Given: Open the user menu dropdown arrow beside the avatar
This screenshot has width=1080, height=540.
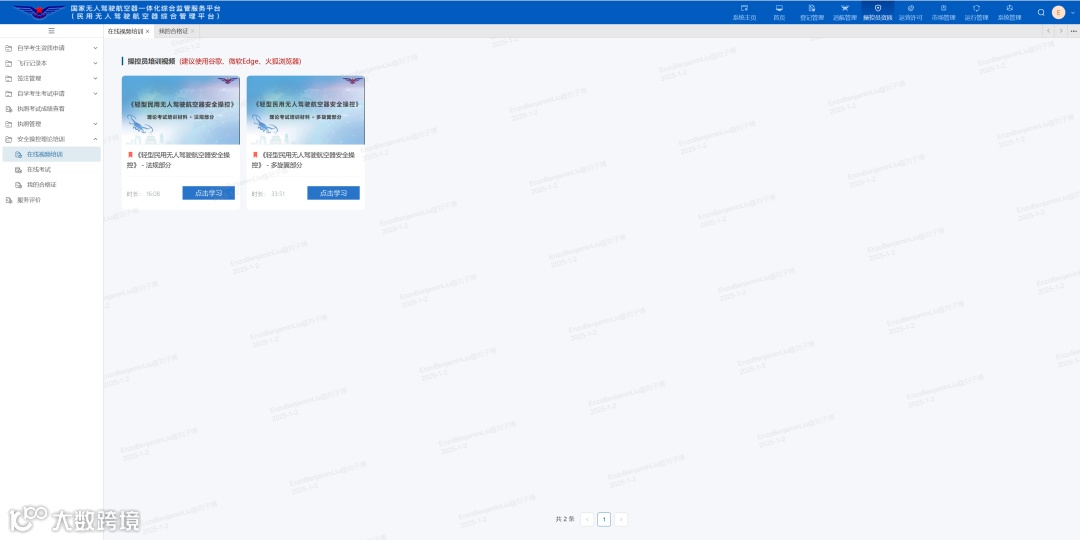Looking at the screenshot, I should coord(1073,12).
